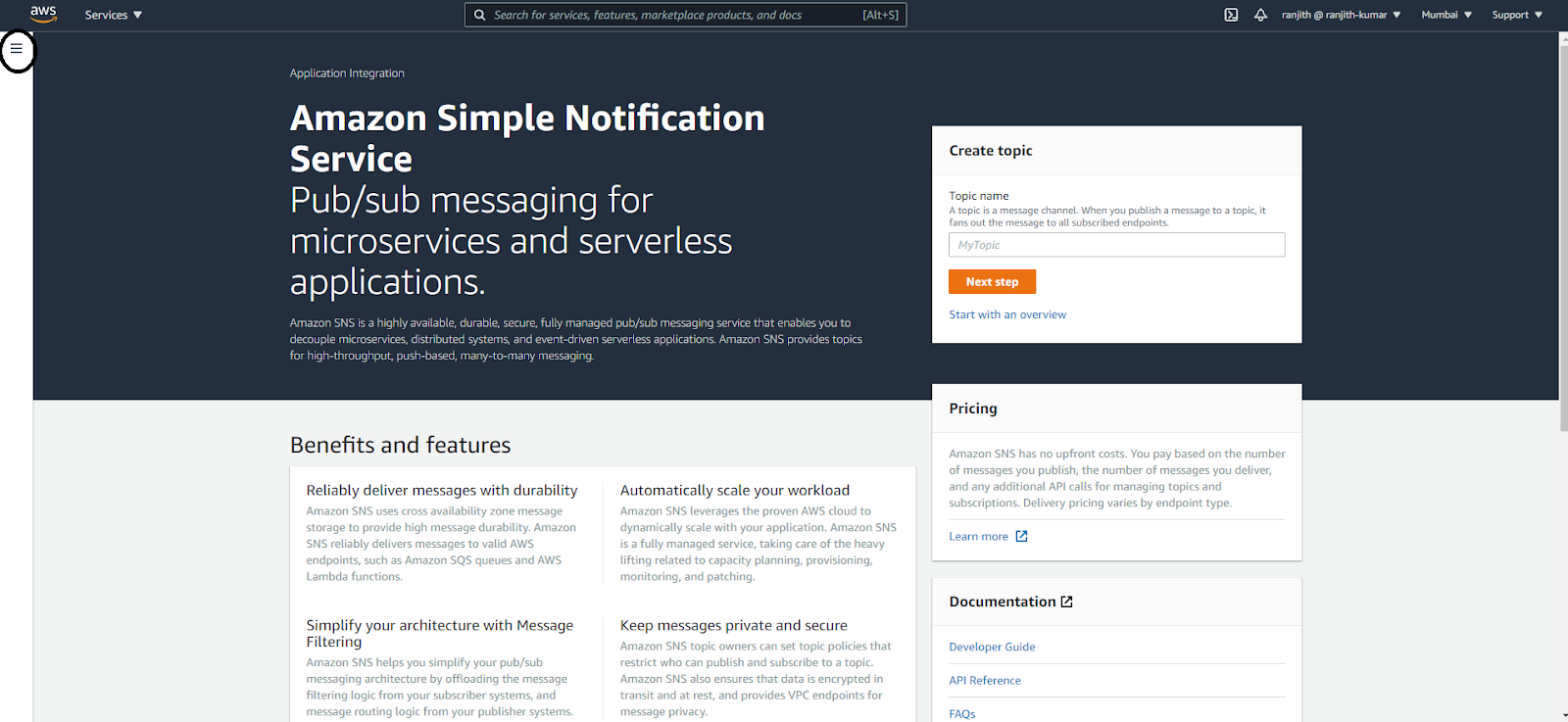The width and height of the screenshot is (1568, 722).
Task: Click the Benefits and features heading
Action: tap(400, 445)
